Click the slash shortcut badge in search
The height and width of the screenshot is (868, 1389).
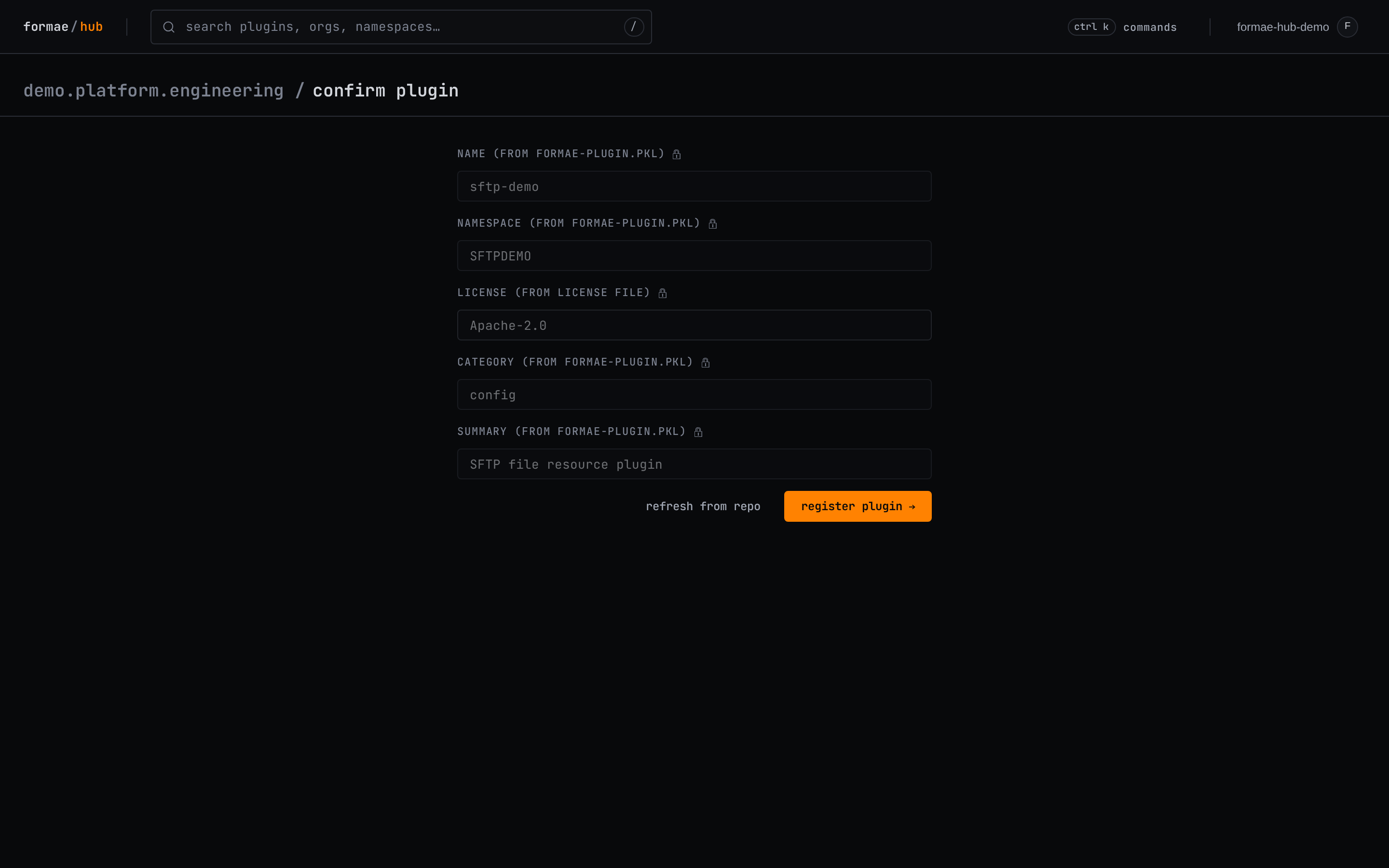[x=634, y=27]
